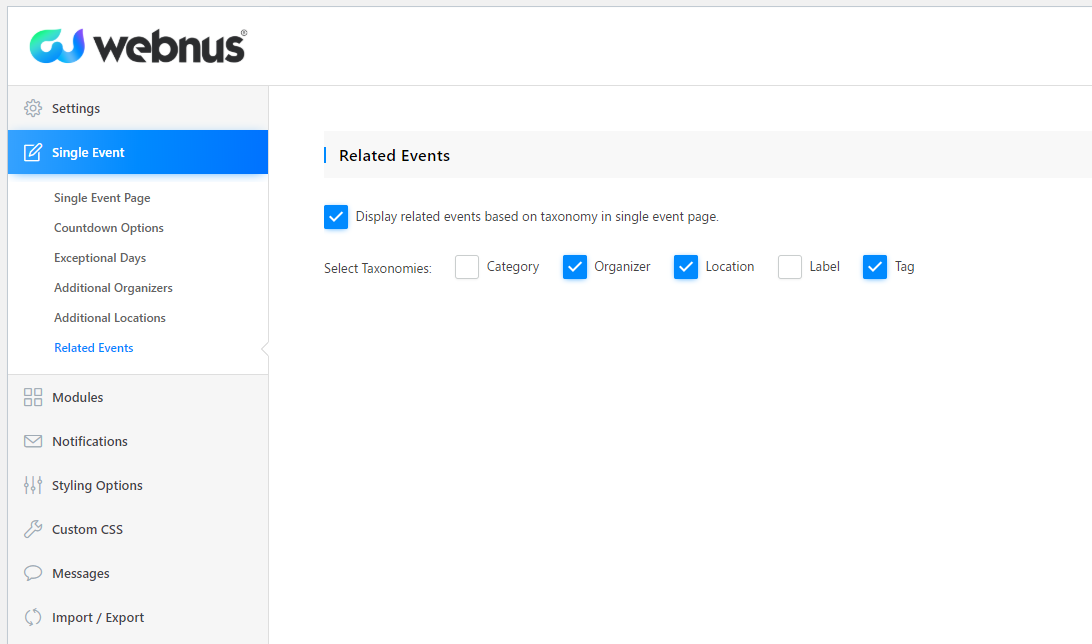Select the Single Event menu item
The width and height of the screenshot is (1092, 644).
coord(138,152)
